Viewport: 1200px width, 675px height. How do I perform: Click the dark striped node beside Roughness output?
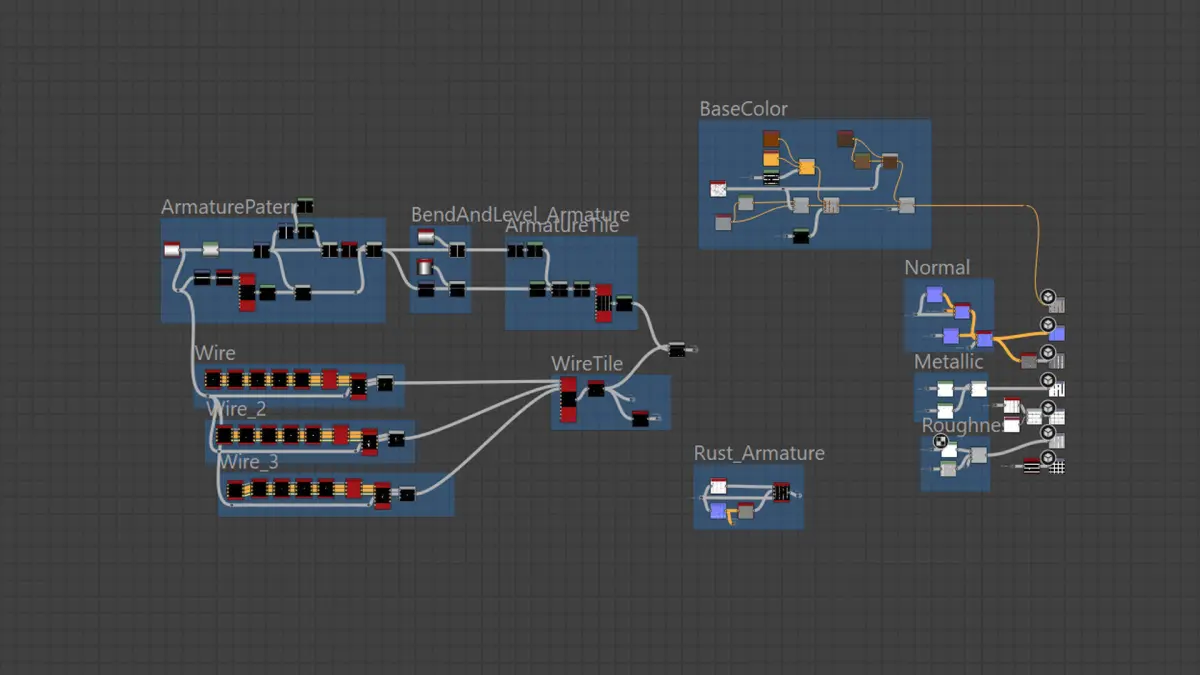point(1031,466)
